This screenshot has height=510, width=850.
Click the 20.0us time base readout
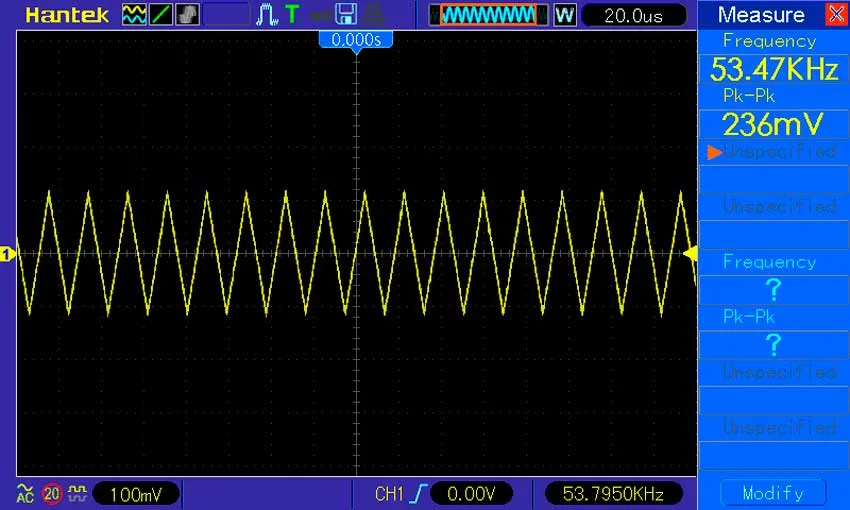[x=634, y=15]
